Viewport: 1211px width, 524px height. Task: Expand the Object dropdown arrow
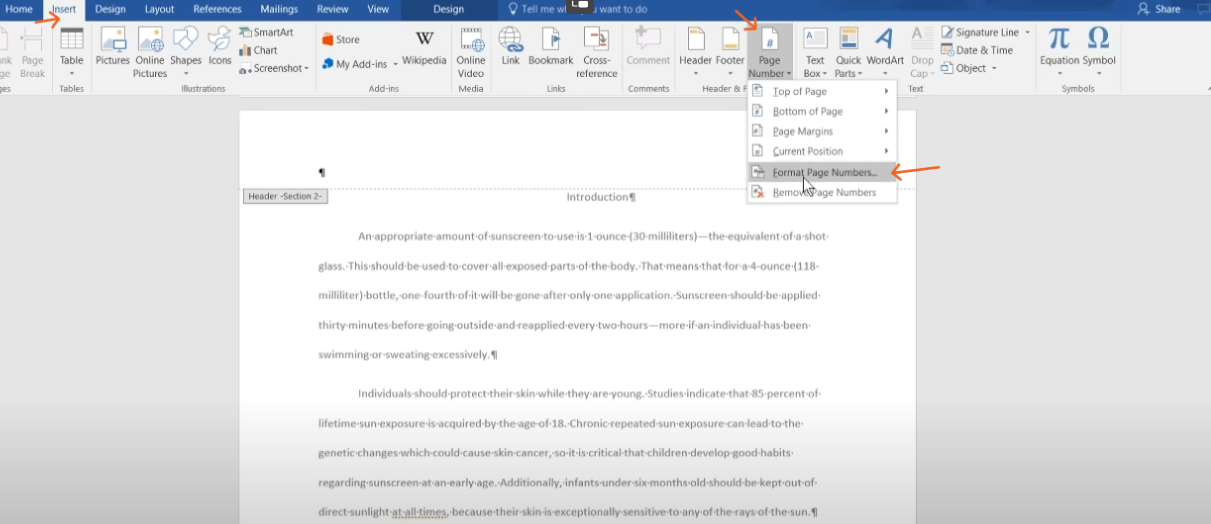click(992, 69)
